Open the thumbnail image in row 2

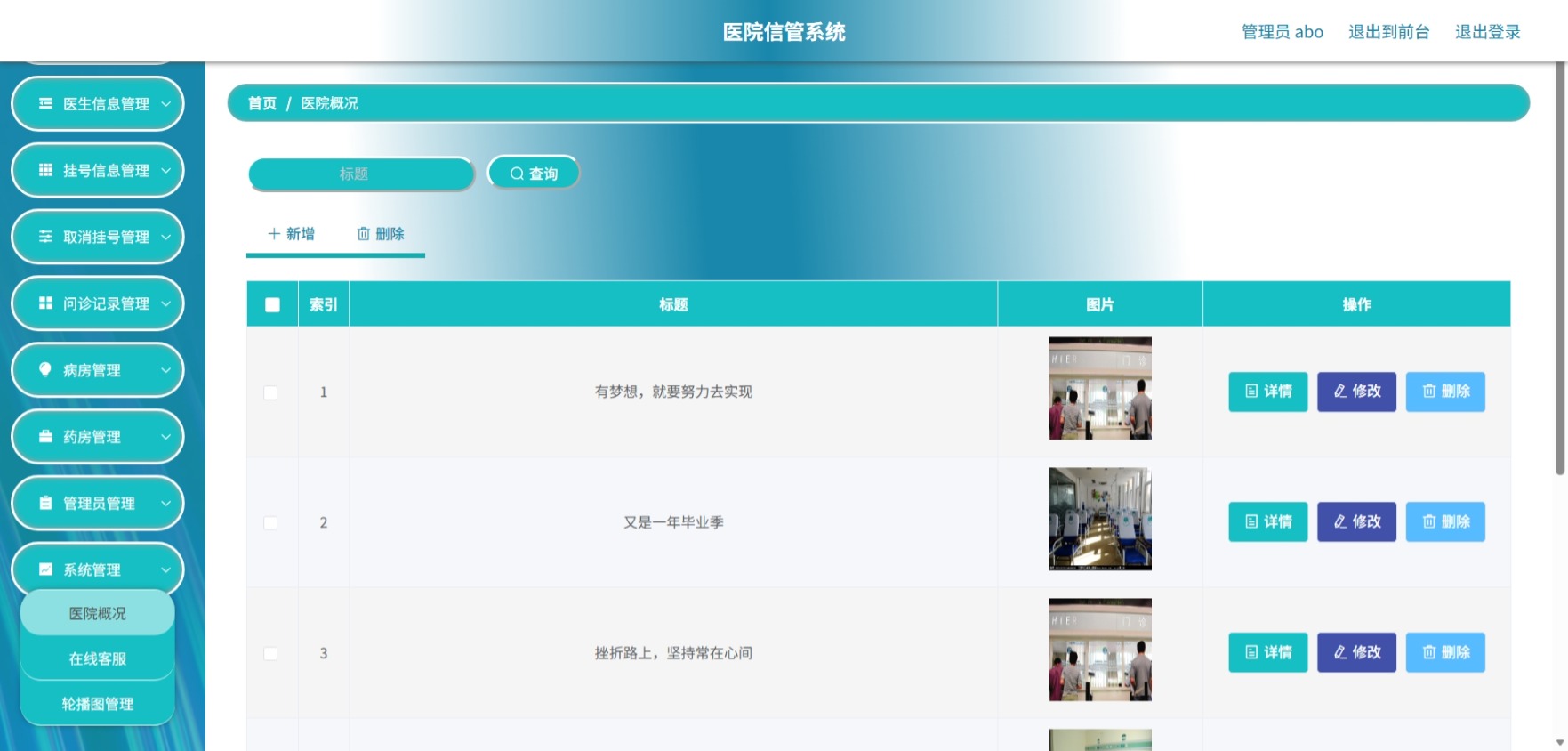[1100, 519]
